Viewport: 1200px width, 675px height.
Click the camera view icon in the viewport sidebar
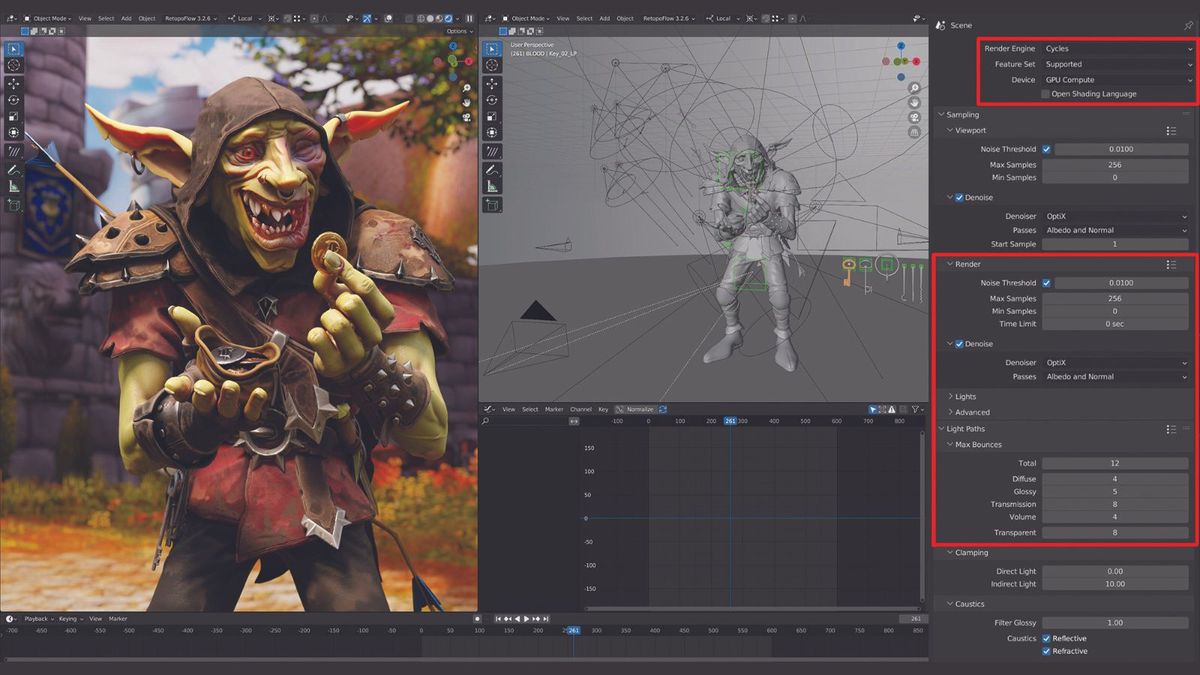(915, 117)
